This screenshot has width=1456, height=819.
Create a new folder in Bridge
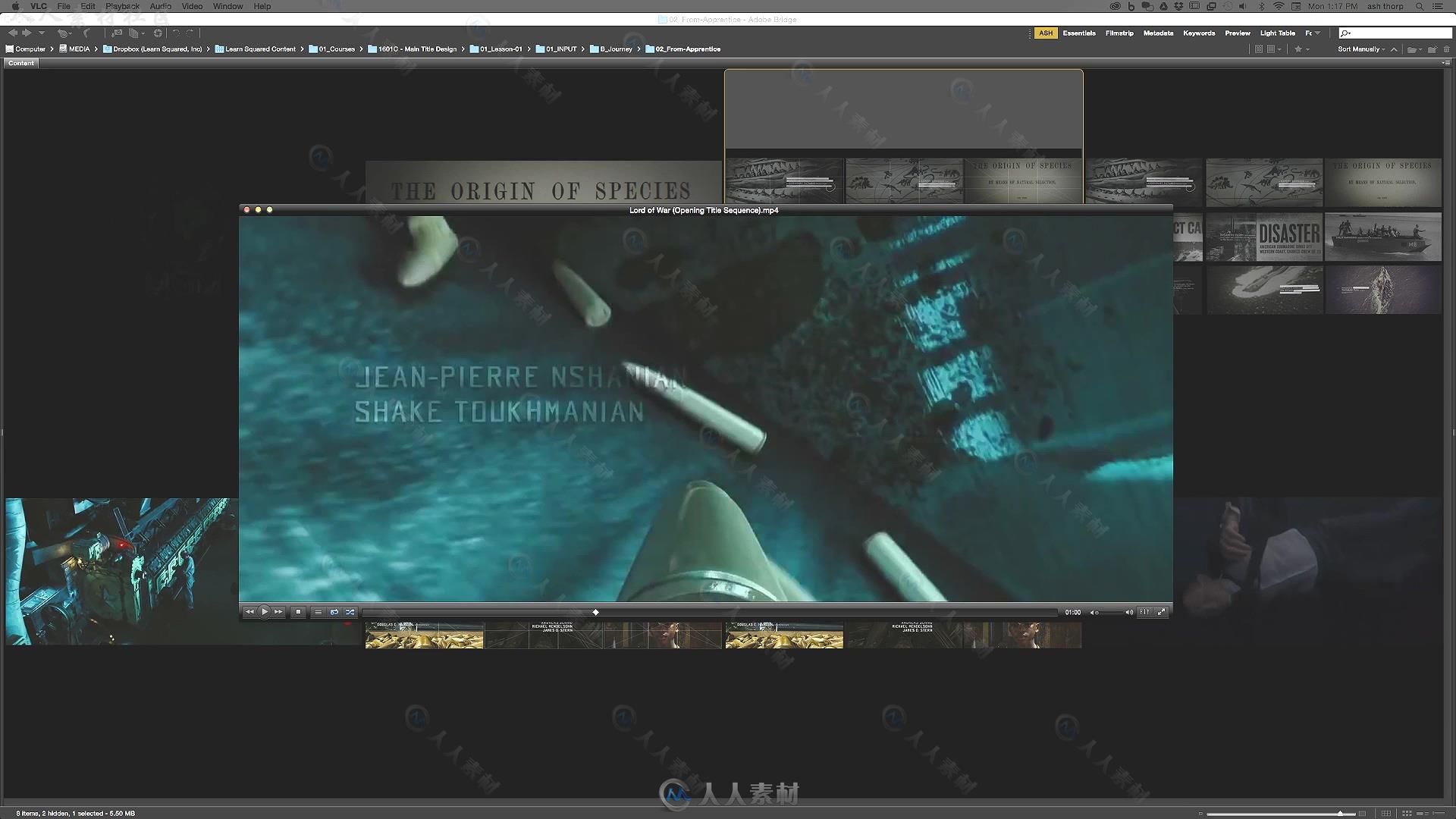coord(1432,49)
